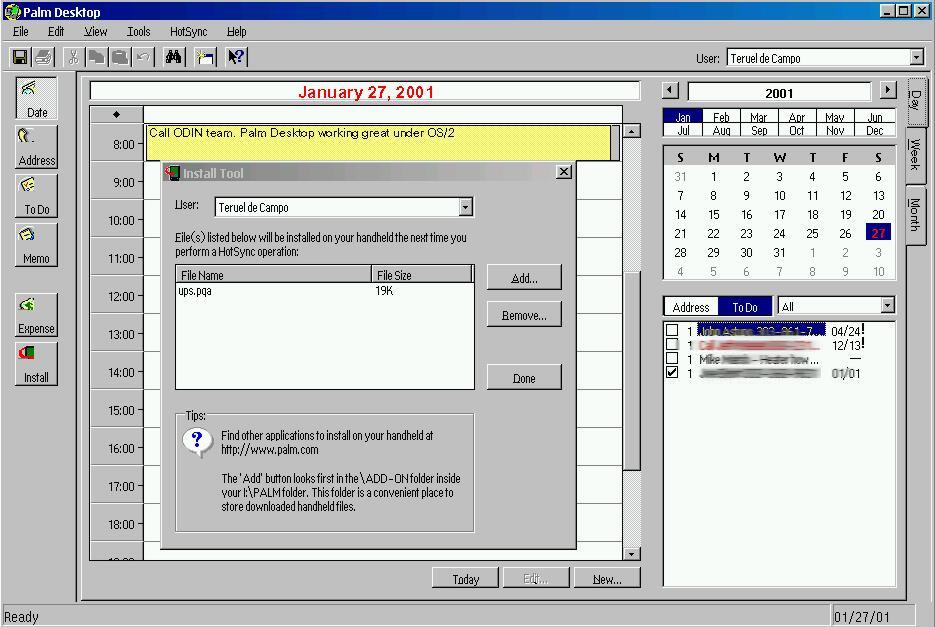Open the Memo pad from the sidebar
Viewport: 935px width, 627px height.
click(x=36, y=245)
